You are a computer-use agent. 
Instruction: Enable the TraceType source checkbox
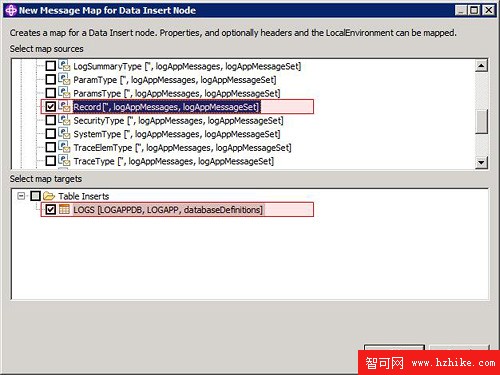coord(51,161)
